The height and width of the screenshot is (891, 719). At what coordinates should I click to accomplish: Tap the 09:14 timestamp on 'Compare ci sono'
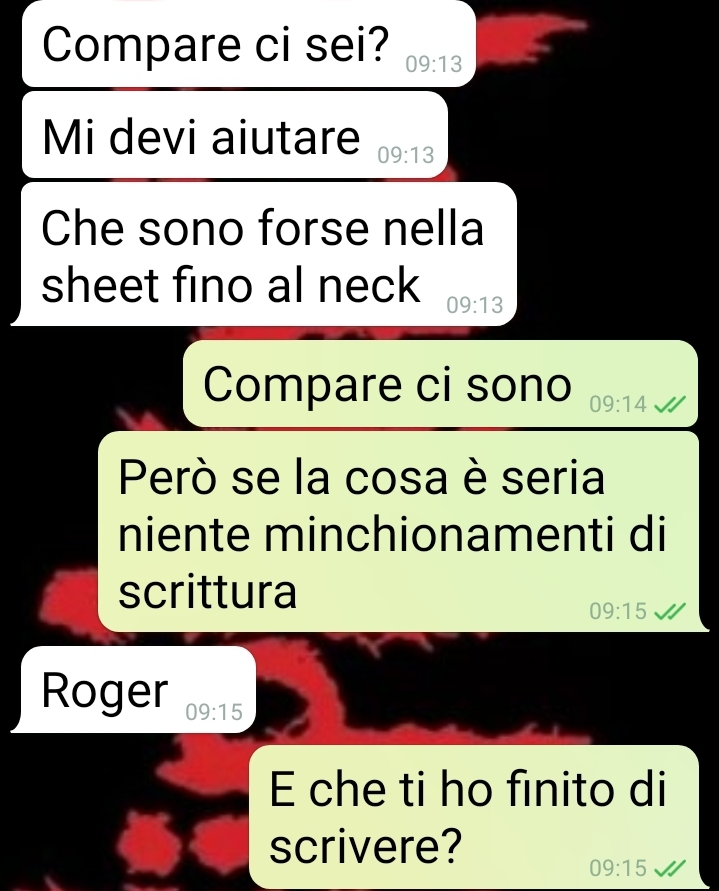(618, 404)
